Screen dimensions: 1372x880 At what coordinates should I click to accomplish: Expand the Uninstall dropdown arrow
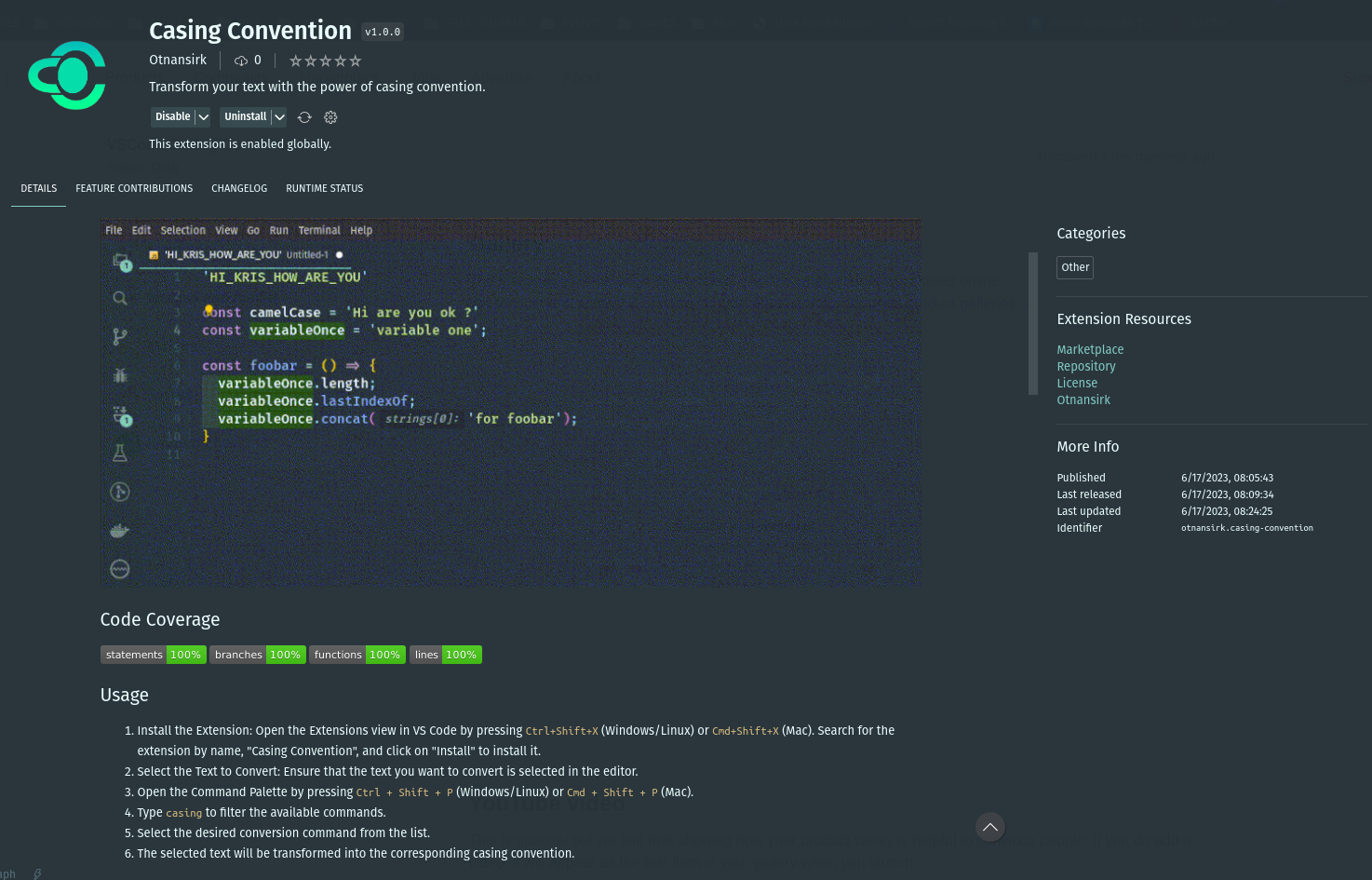click(279, 116)
